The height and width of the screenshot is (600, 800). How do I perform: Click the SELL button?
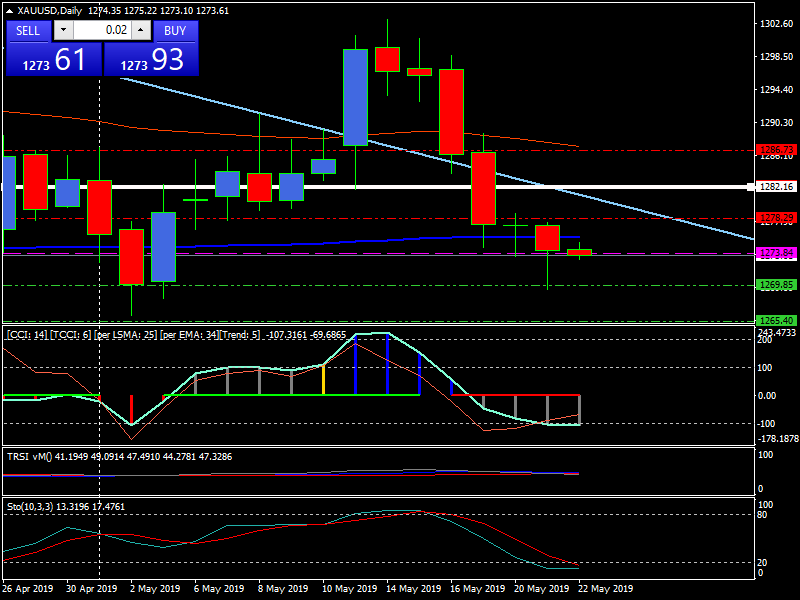coord(29,31)
